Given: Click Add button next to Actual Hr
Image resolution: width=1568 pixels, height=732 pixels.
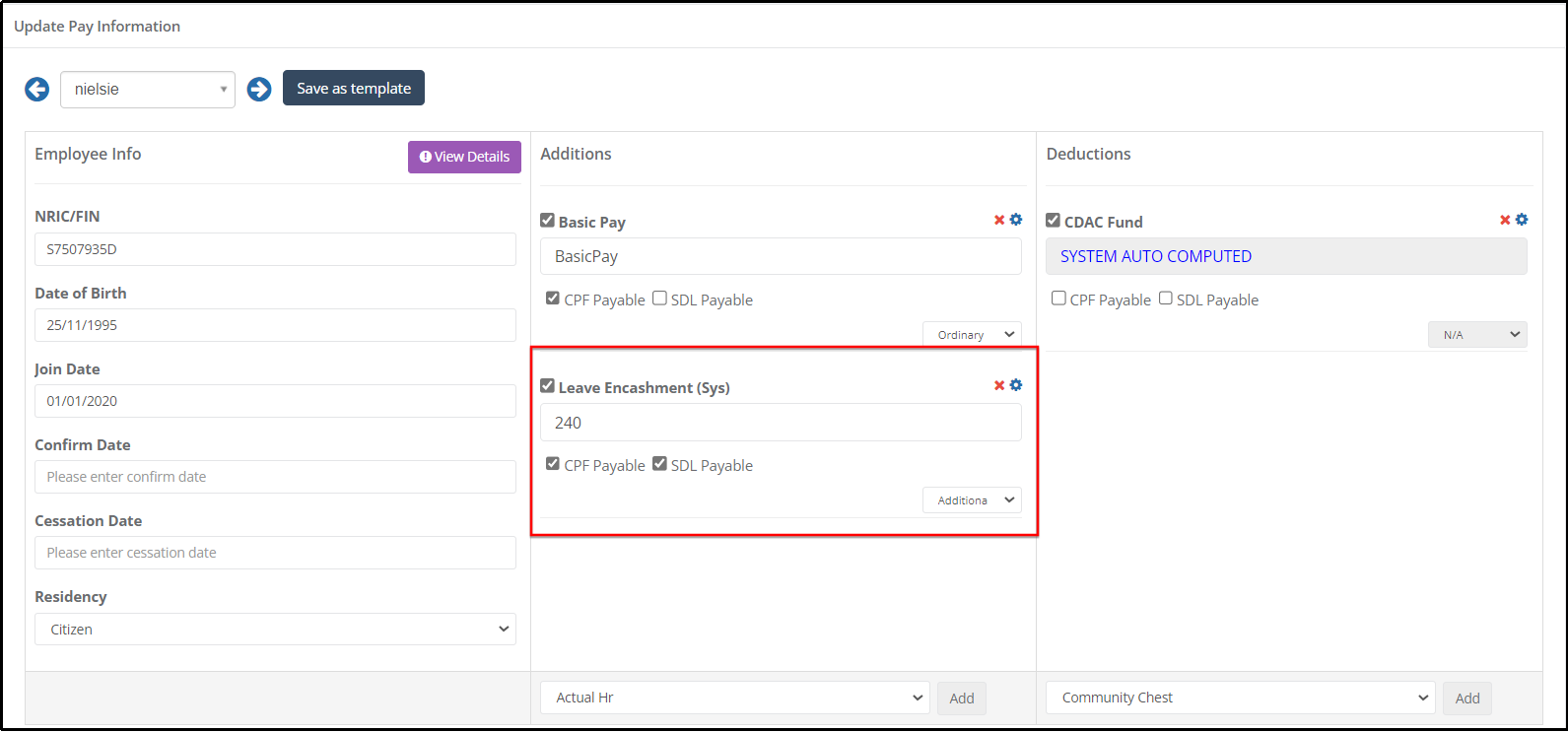Looking at the screenshot, I should click(962, 699).
